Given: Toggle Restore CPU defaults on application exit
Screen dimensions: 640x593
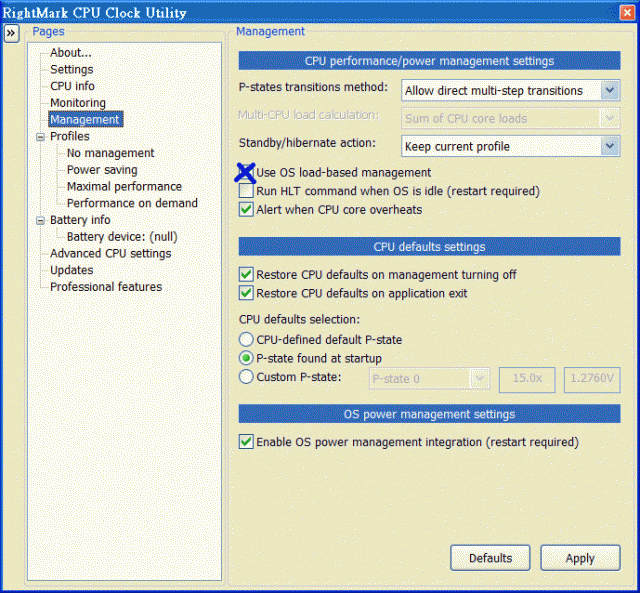Looking at the screenshot, I should [x=246, y=293].
